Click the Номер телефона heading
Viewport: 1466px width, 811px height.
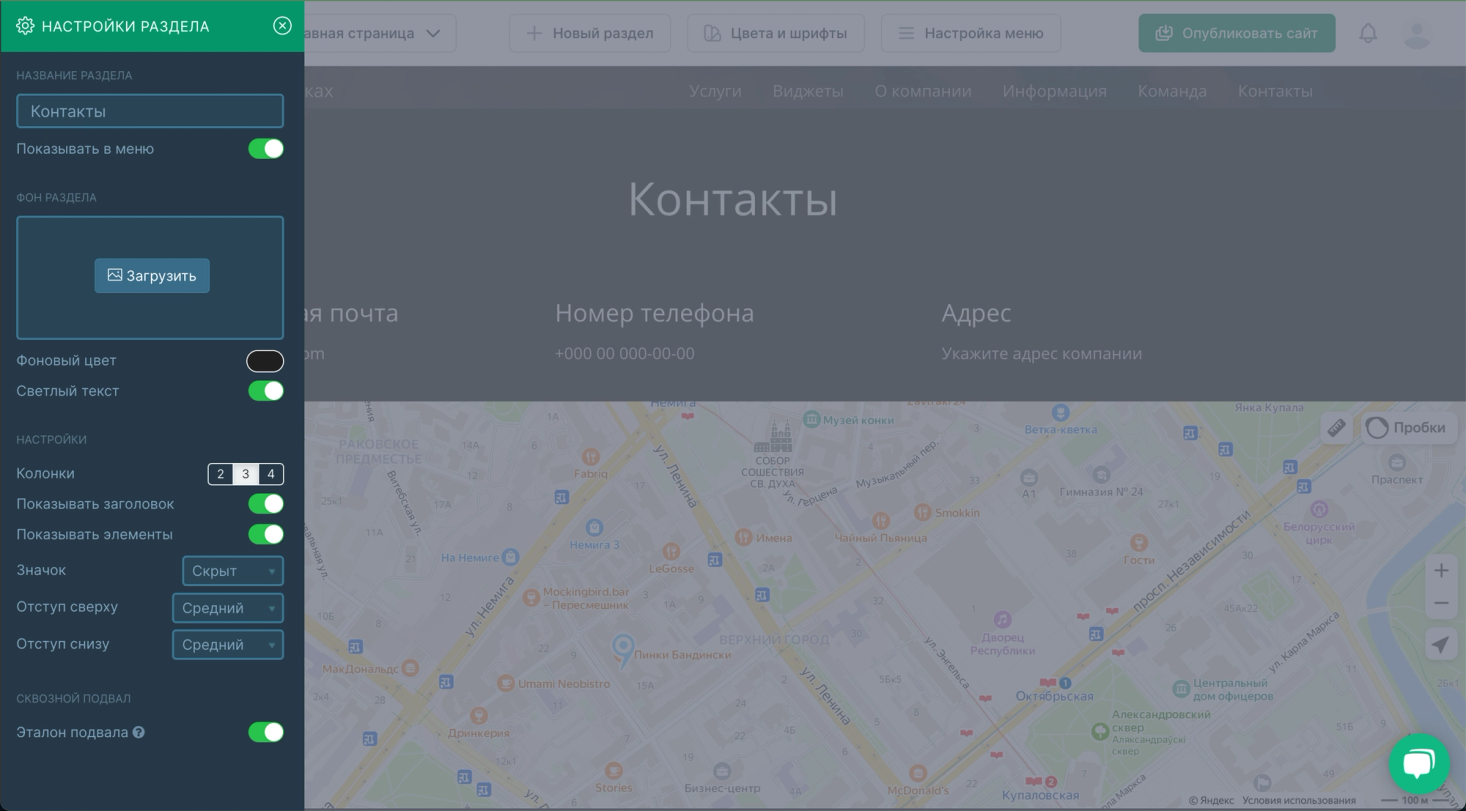click(655, 313)
